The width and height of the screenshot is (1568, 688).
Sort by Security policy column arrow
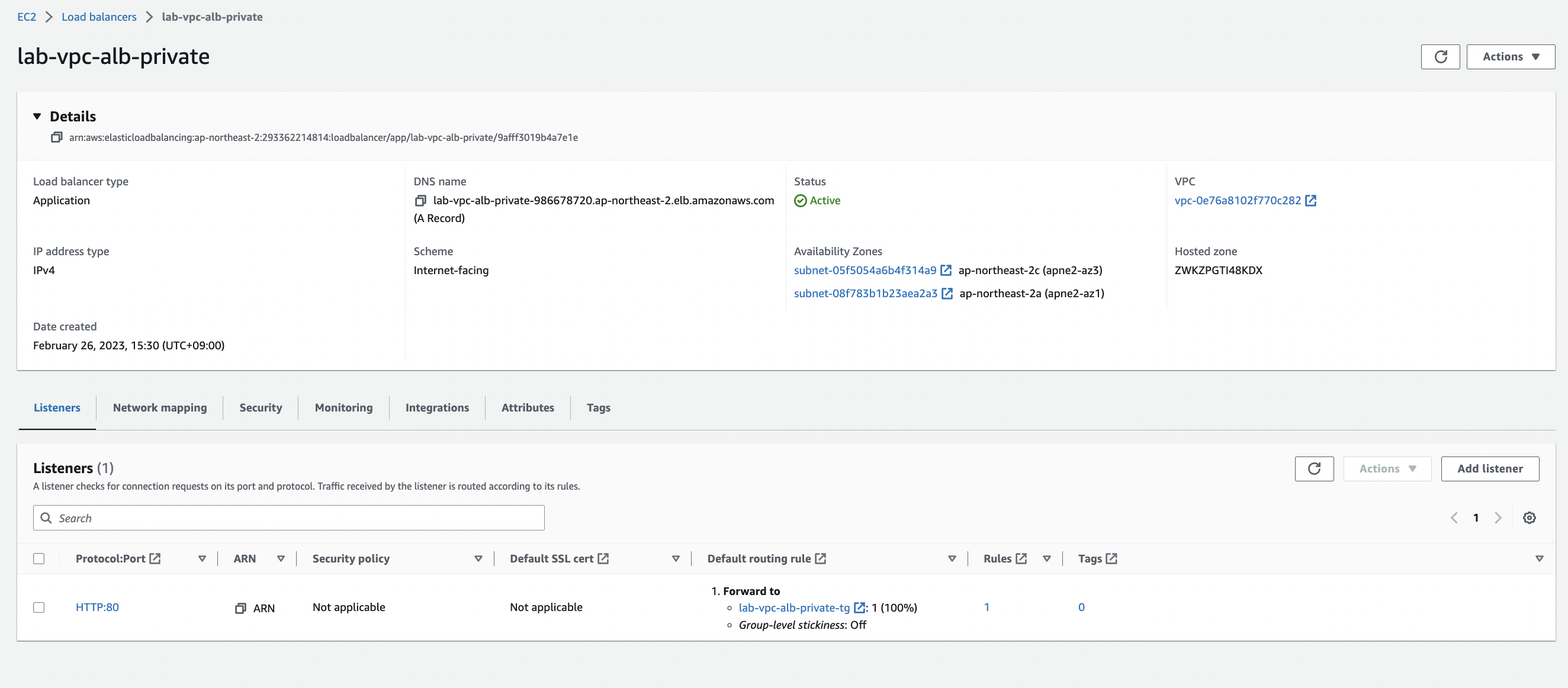[478, 559]
